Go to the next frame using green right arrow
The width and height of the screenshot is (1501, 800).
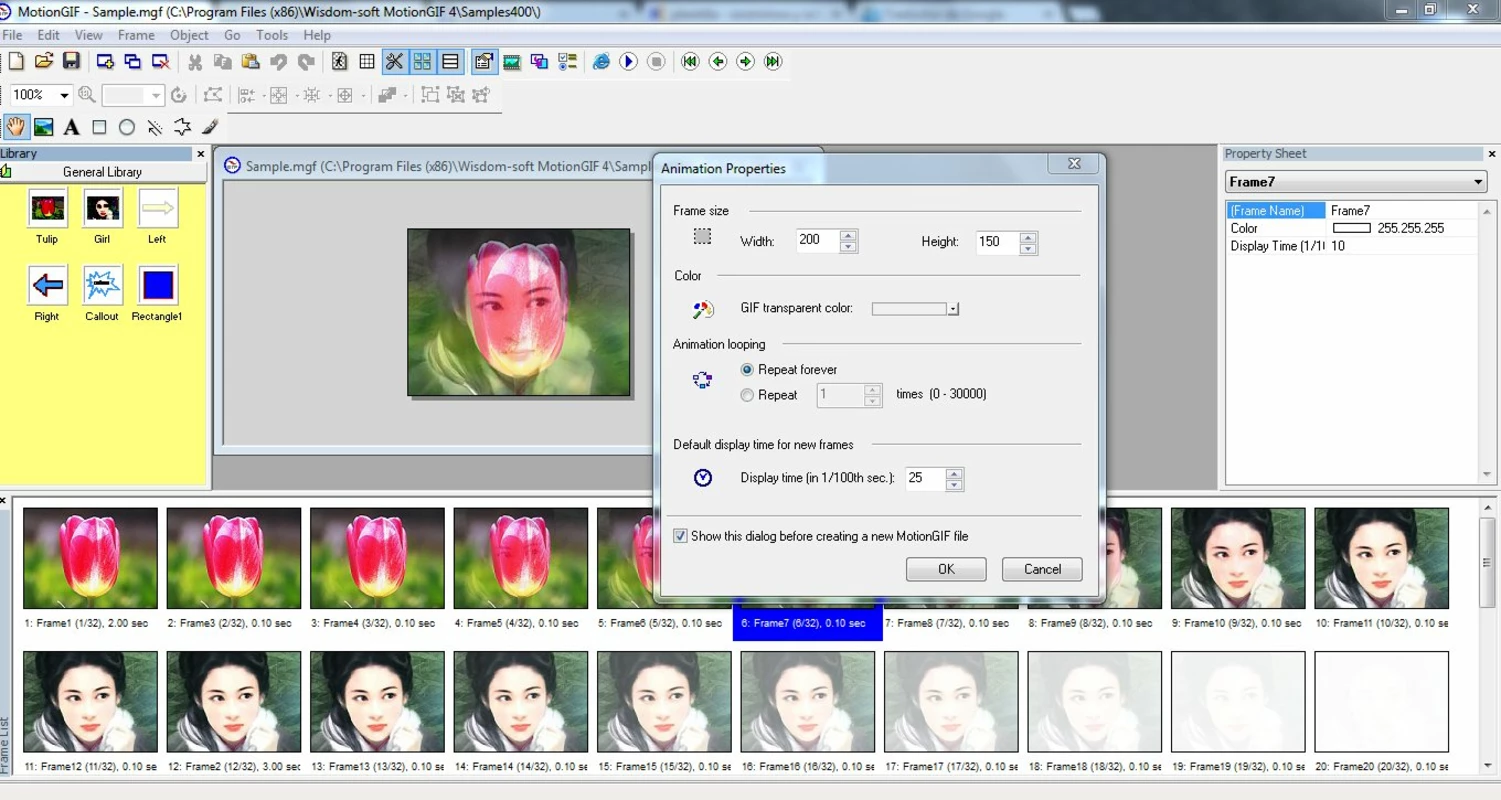(745, 62)
